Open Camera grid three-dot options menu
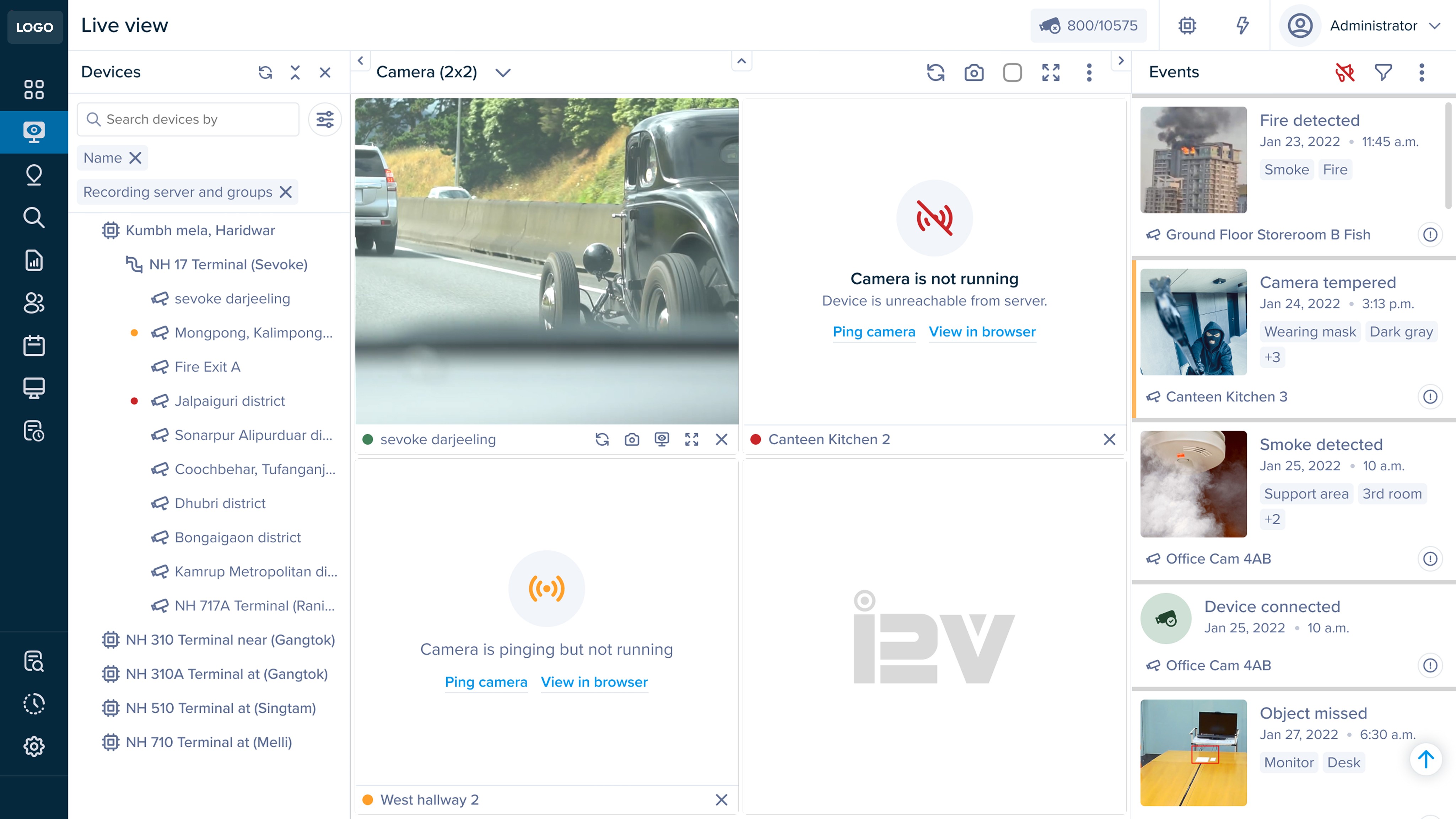Screen dimensions: 1456x819 click(1089, 73)
